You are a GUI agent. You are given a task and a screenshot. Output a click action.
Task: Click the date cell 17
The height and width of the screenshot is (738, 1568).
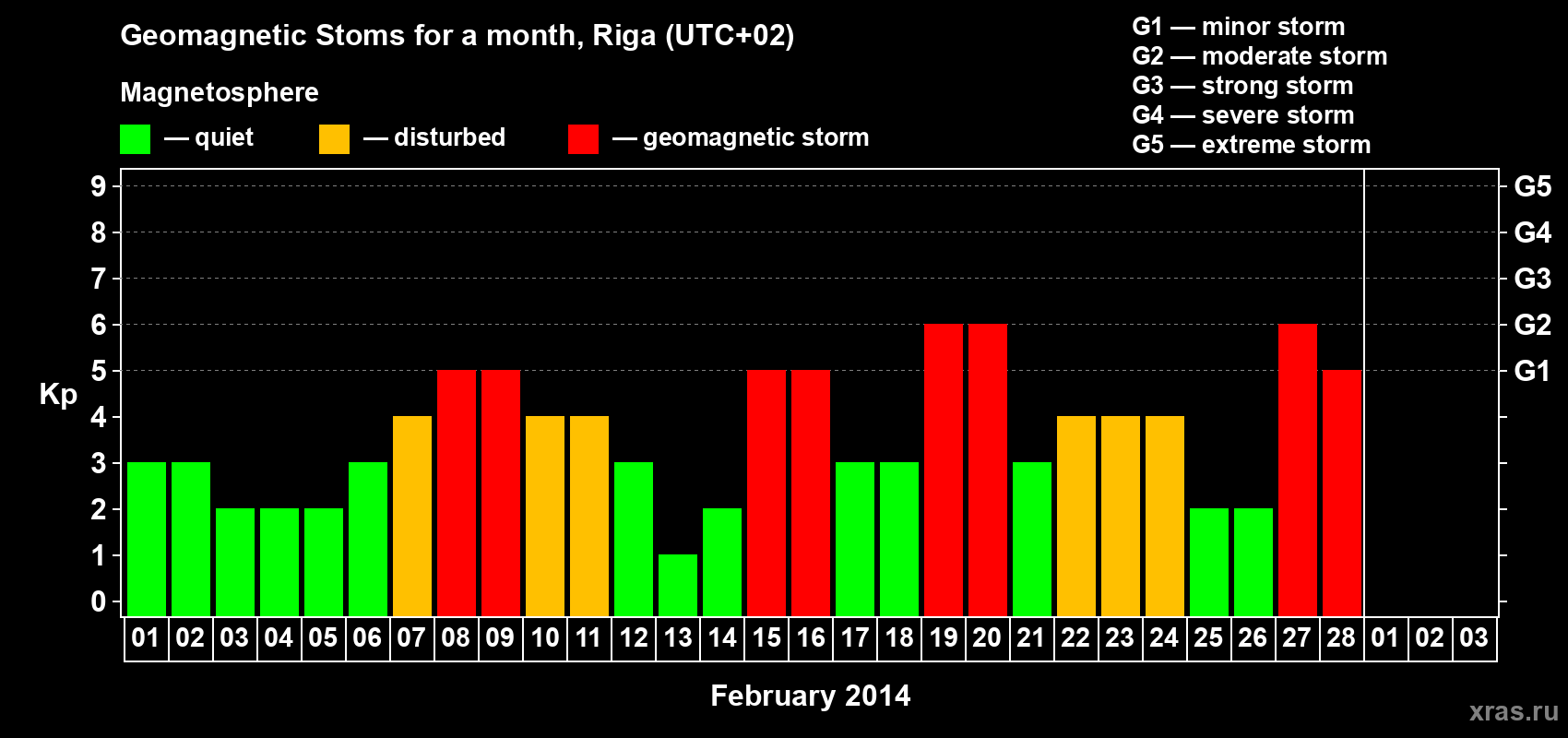pyautogui.click(x=855, y=638)
